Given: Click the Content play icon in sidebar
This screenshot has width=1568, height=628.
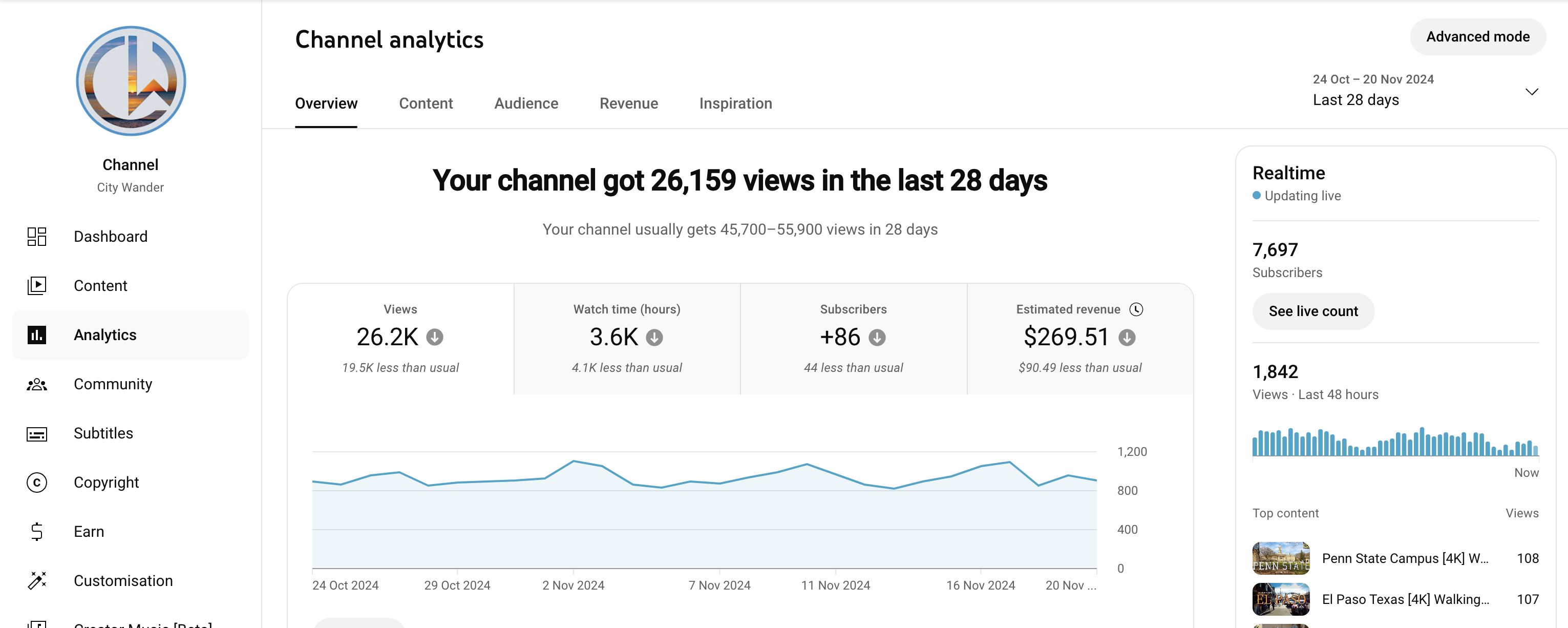Looking at the screenshot, I should 36,286.
